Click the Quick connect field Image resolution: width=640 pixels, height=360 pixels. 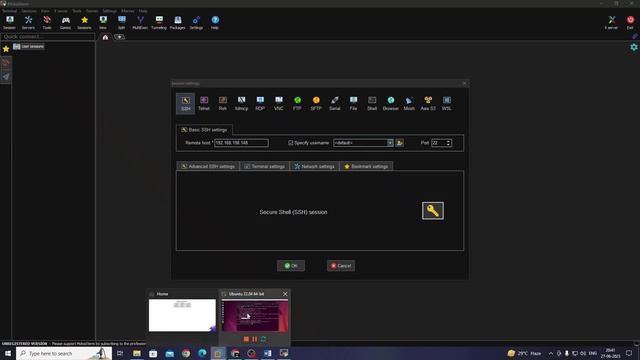(48, 37)
